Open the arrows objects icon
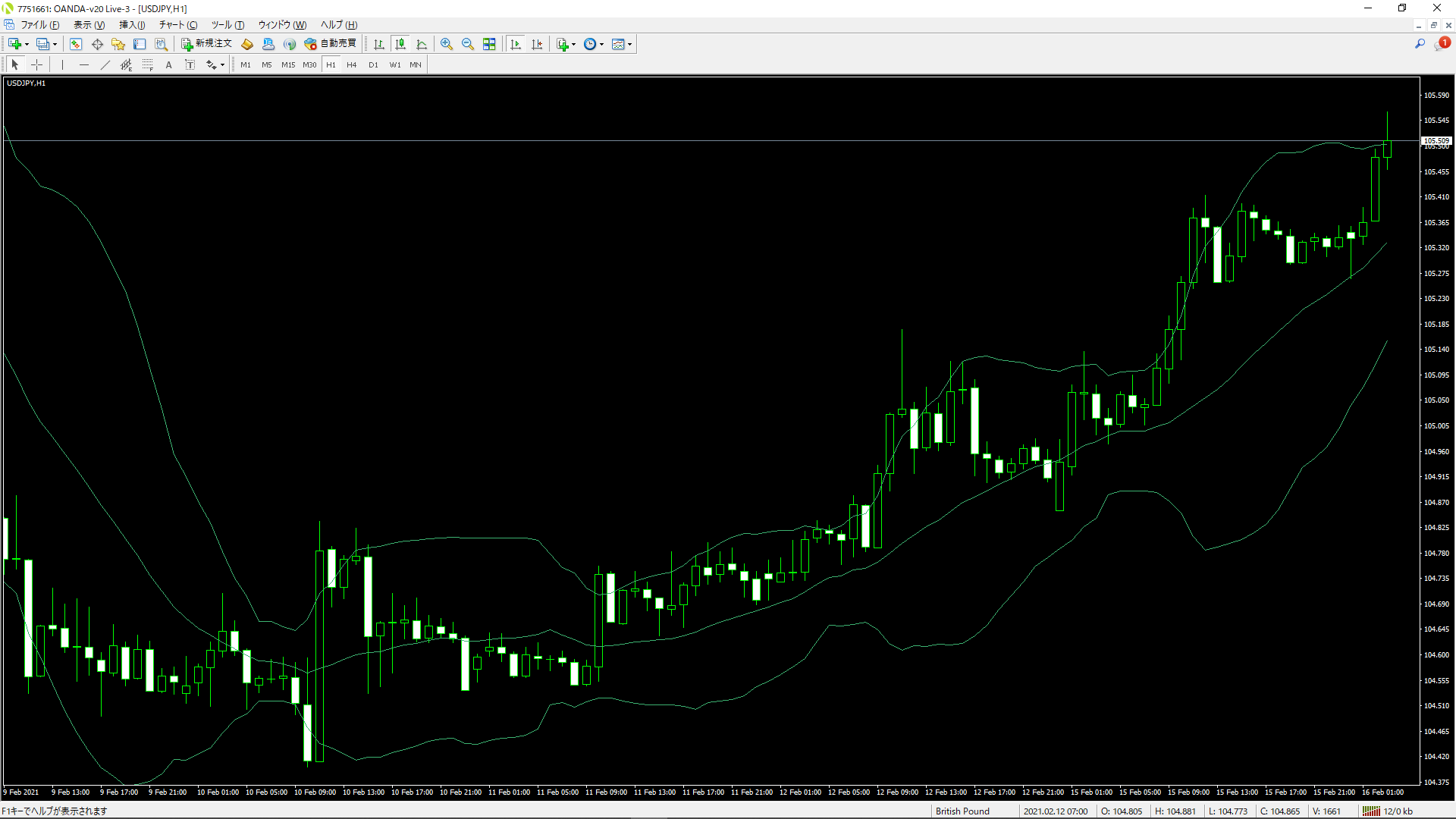1456x819 pixels. (x=212, y=64)
